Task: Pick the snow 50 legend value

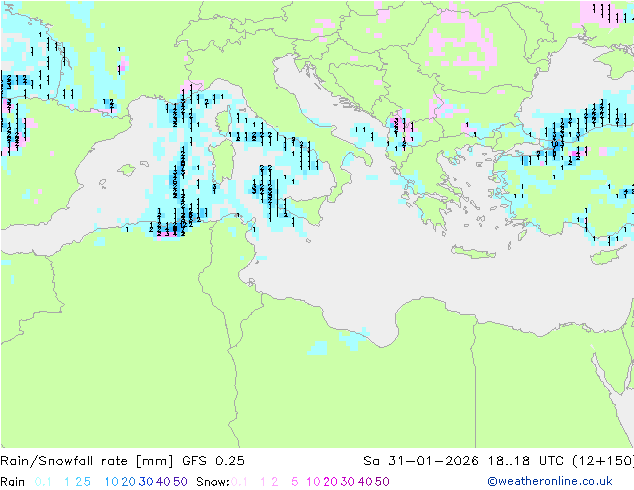Action: 383,482
